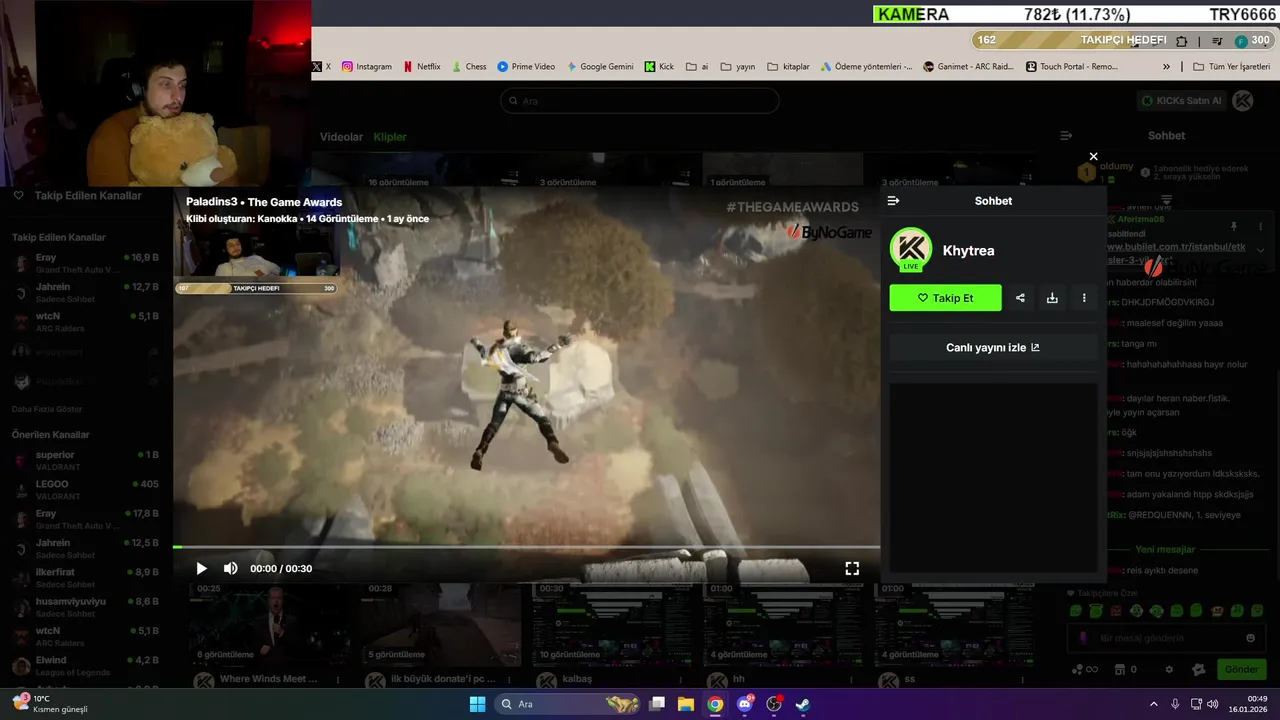Play the Paladins3 clip
This screenshot has height=720, width=1280.
click(201, 568)
